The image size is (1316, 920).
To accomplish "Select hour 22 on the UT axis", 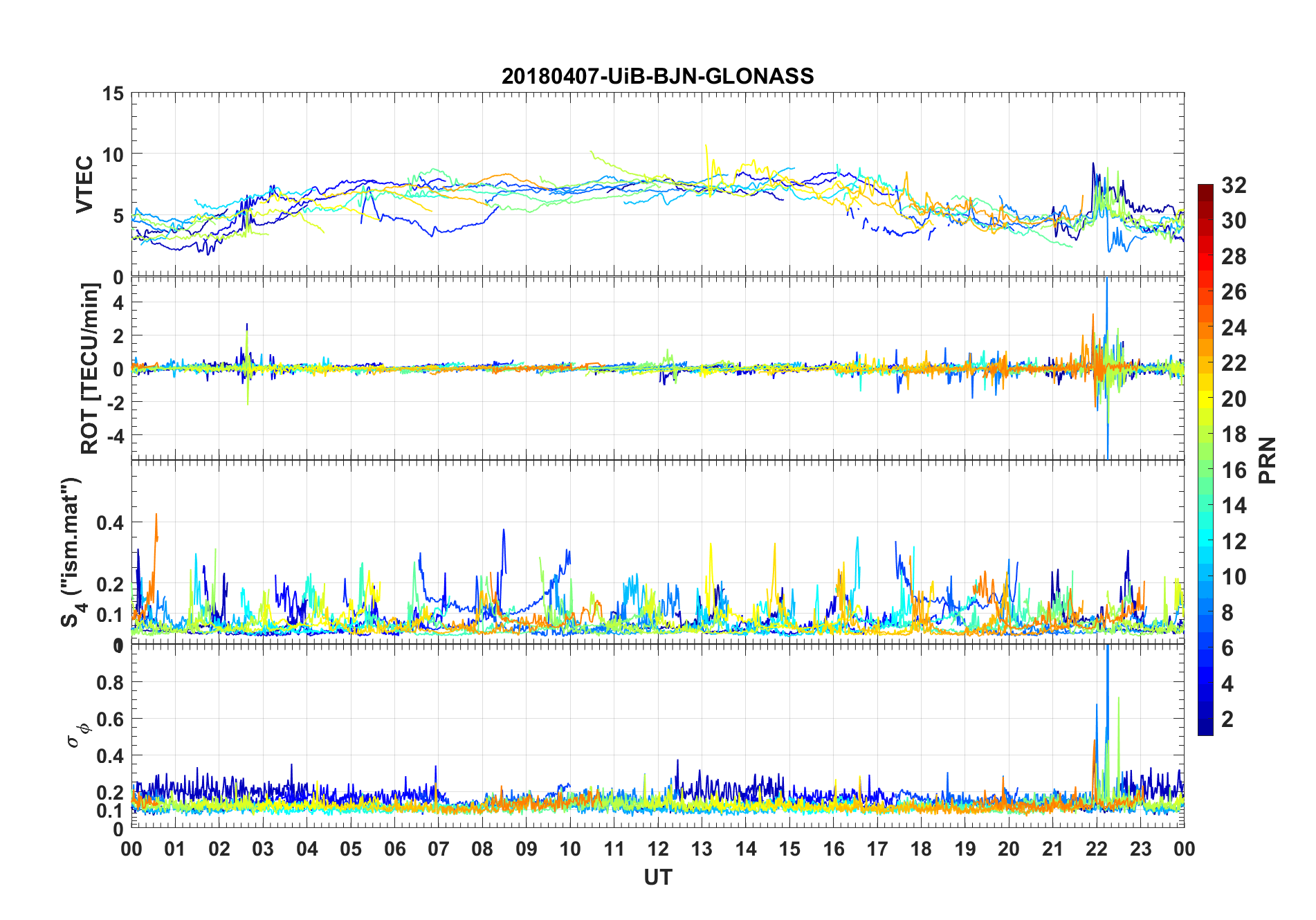I will (1097, 849).
